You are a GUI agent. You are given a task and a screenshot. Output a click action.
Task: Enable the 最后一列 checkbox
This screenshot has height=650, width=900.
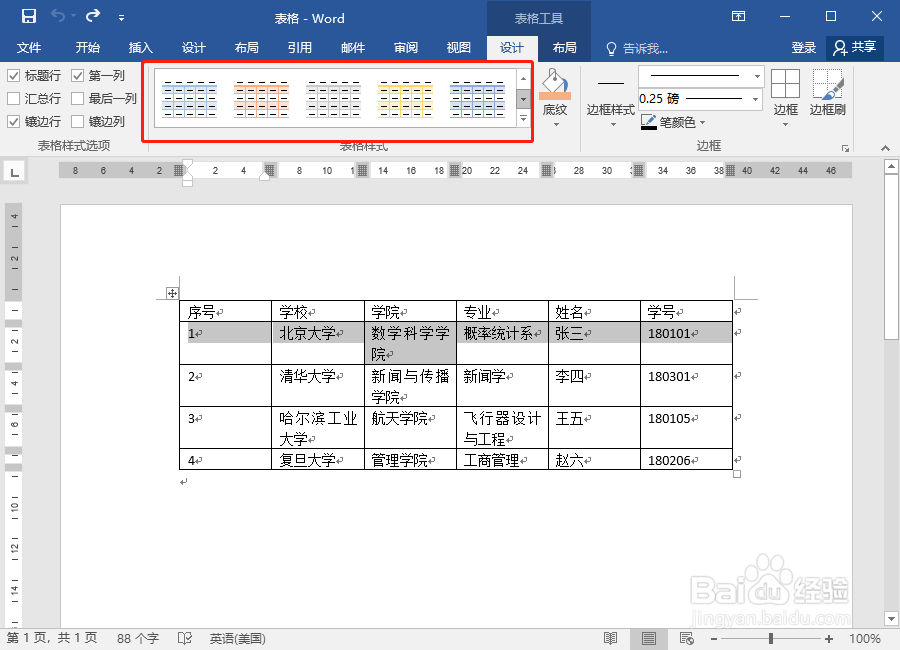tap(77, 98)
